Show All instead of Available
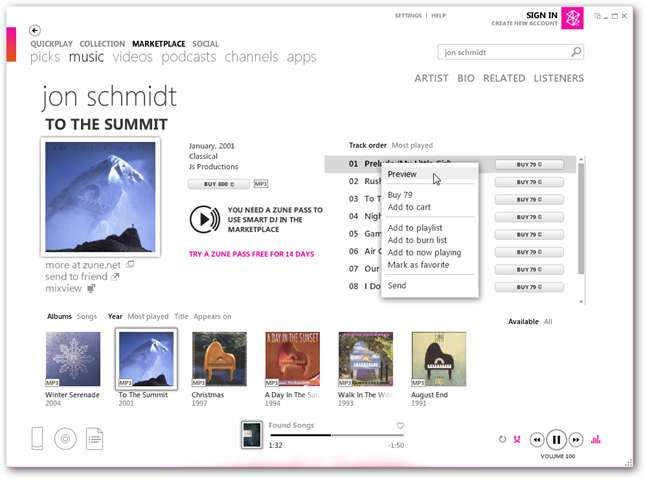This screenshot has height=479, width=645. pos(548,321)
